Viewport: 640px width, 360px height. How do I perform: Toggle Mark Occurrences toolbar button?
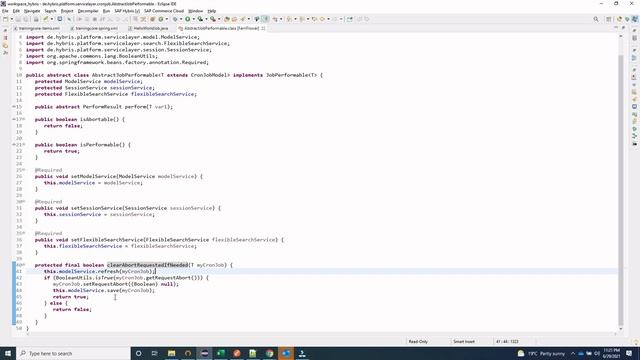pos(265,19)
